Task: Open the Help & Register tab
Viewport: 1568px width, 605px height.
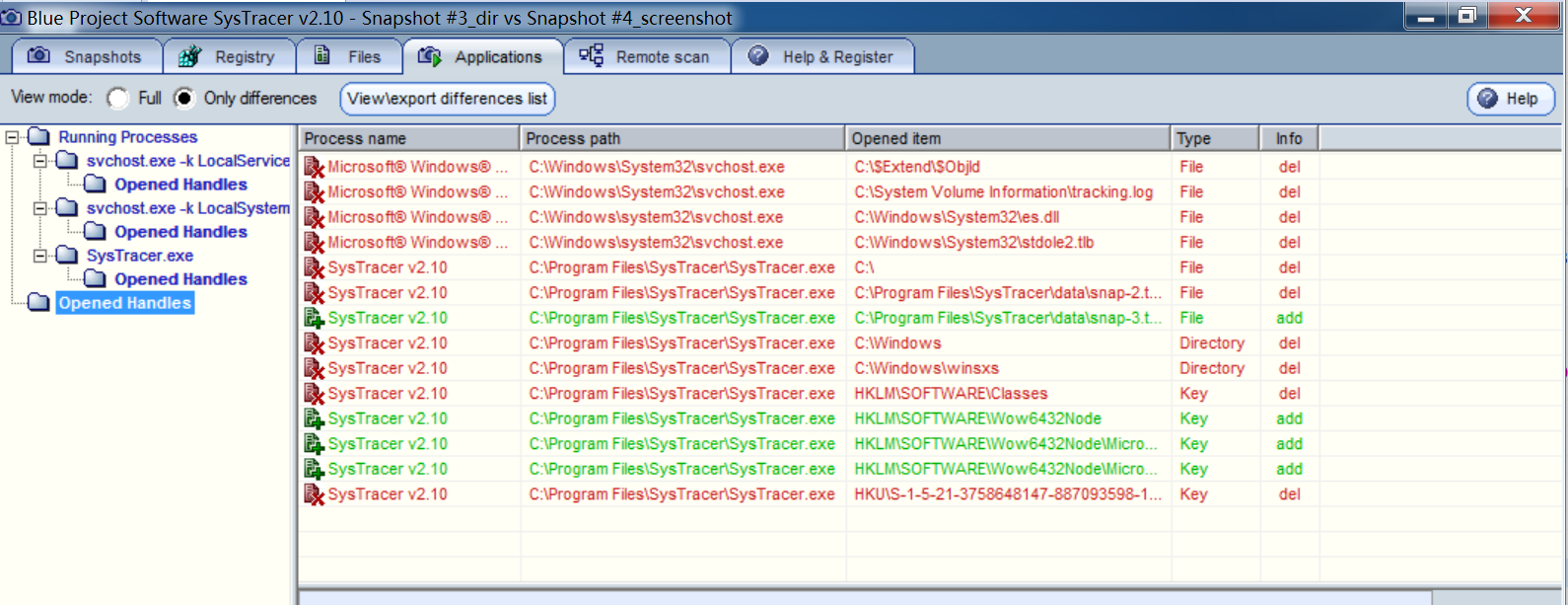Action: click(822, 56)
